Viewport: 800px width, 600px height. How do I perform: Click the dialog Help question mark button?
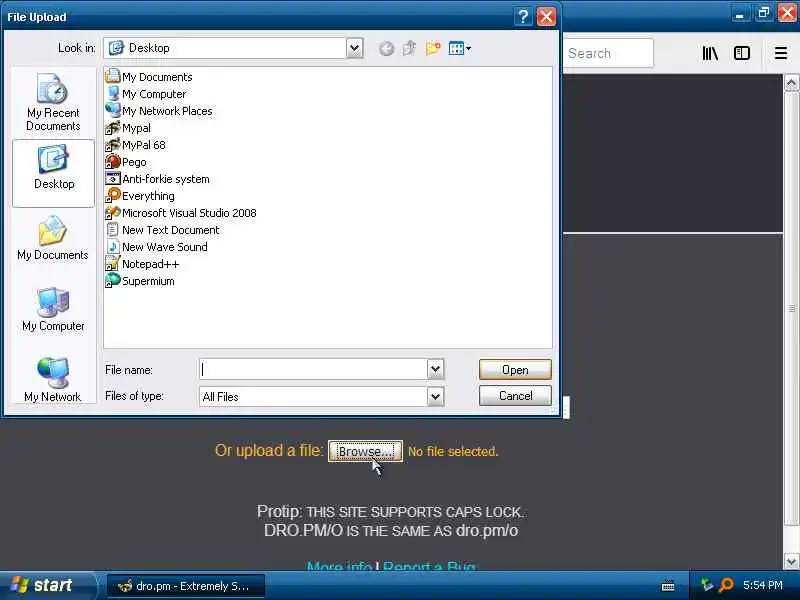tap(523, 17)
